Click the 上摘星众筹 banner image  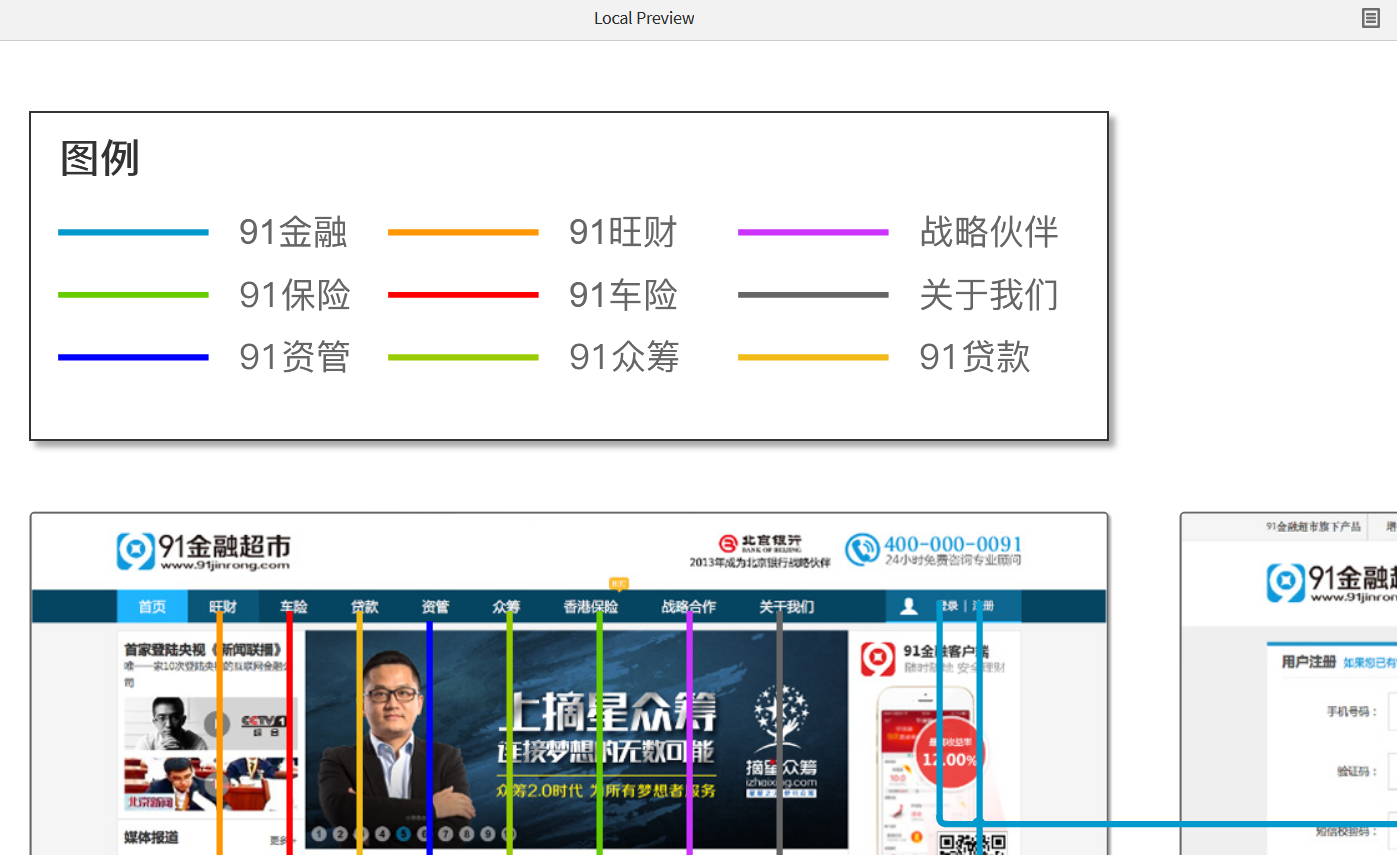pos(576,740)
